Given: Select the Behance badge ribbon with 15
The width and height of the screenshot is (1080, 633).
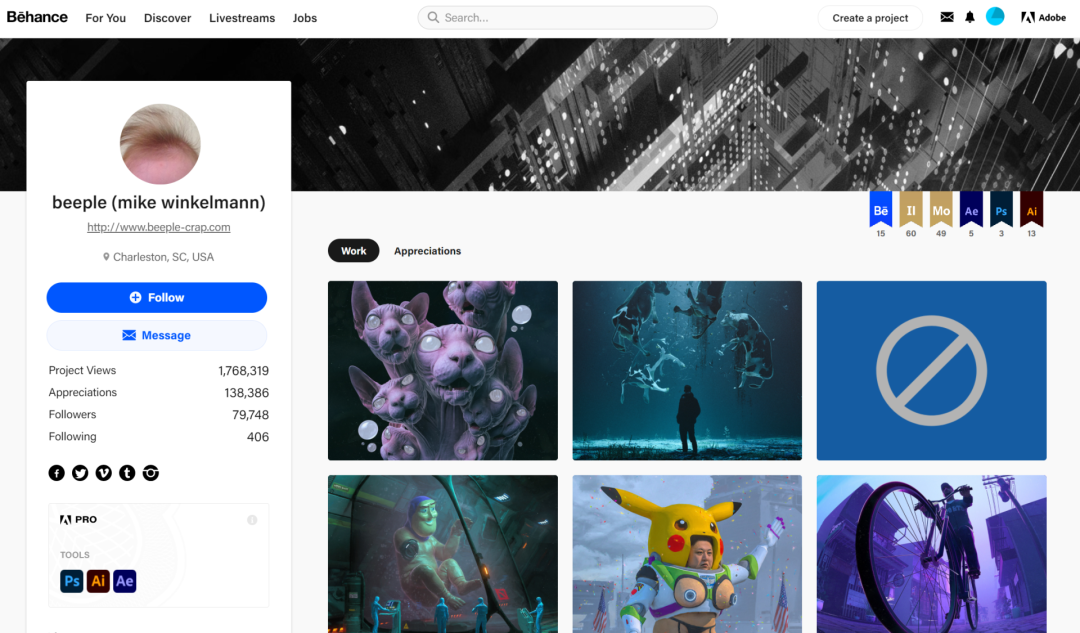Looking at the screenshot, I should click(880, 209).
